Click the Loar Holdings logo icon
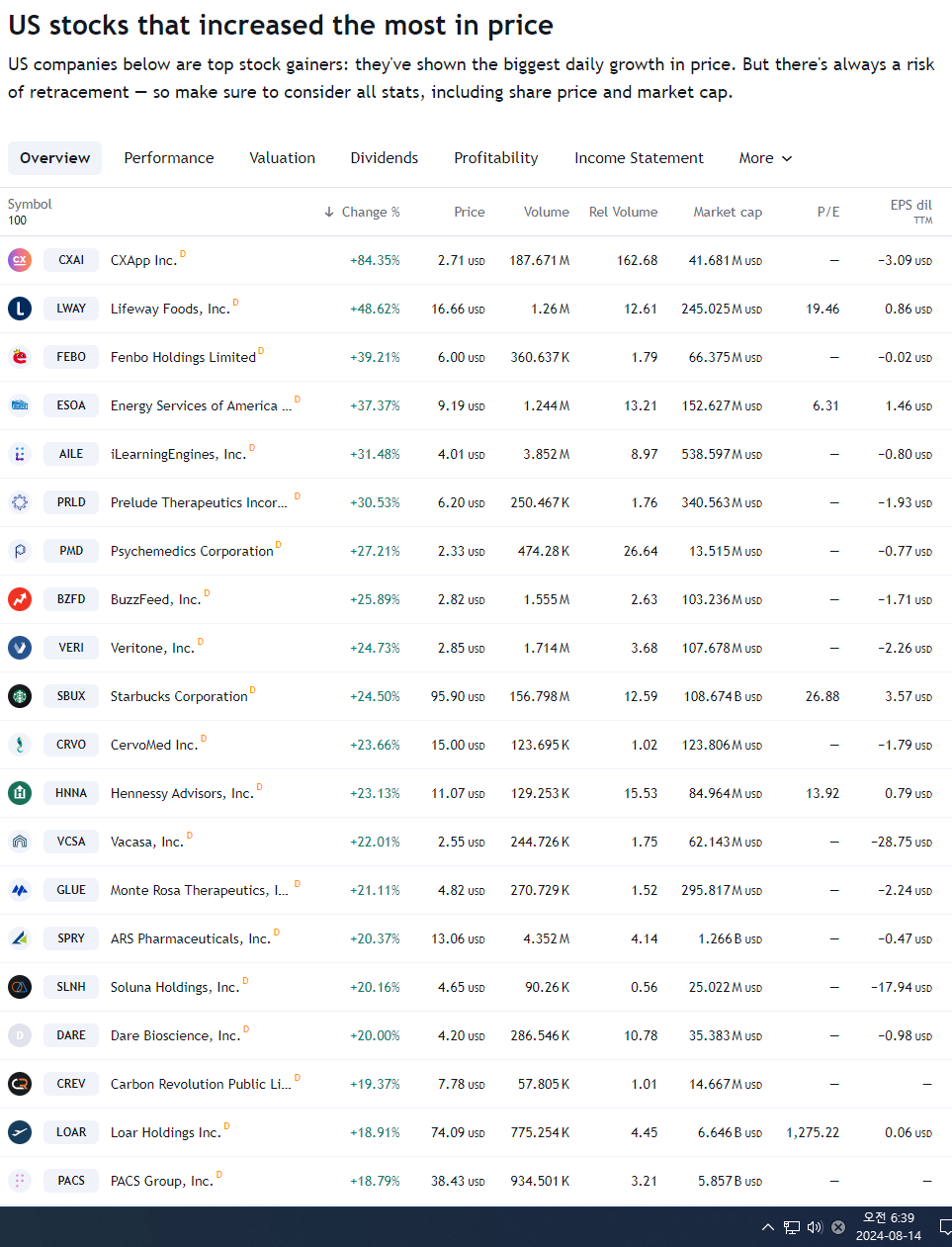Screen dimensions: 952x1247 (20, 1132)
